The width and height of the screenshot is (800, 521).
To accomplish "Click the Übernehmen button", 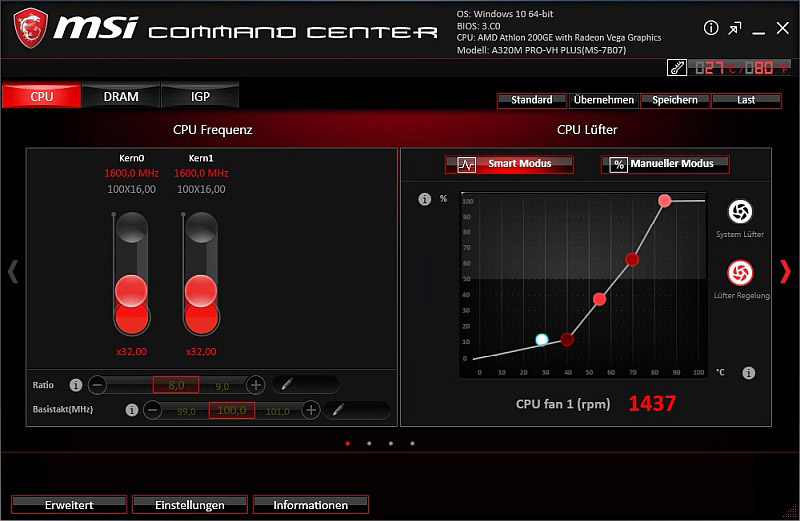I will [x=604, y=100].
